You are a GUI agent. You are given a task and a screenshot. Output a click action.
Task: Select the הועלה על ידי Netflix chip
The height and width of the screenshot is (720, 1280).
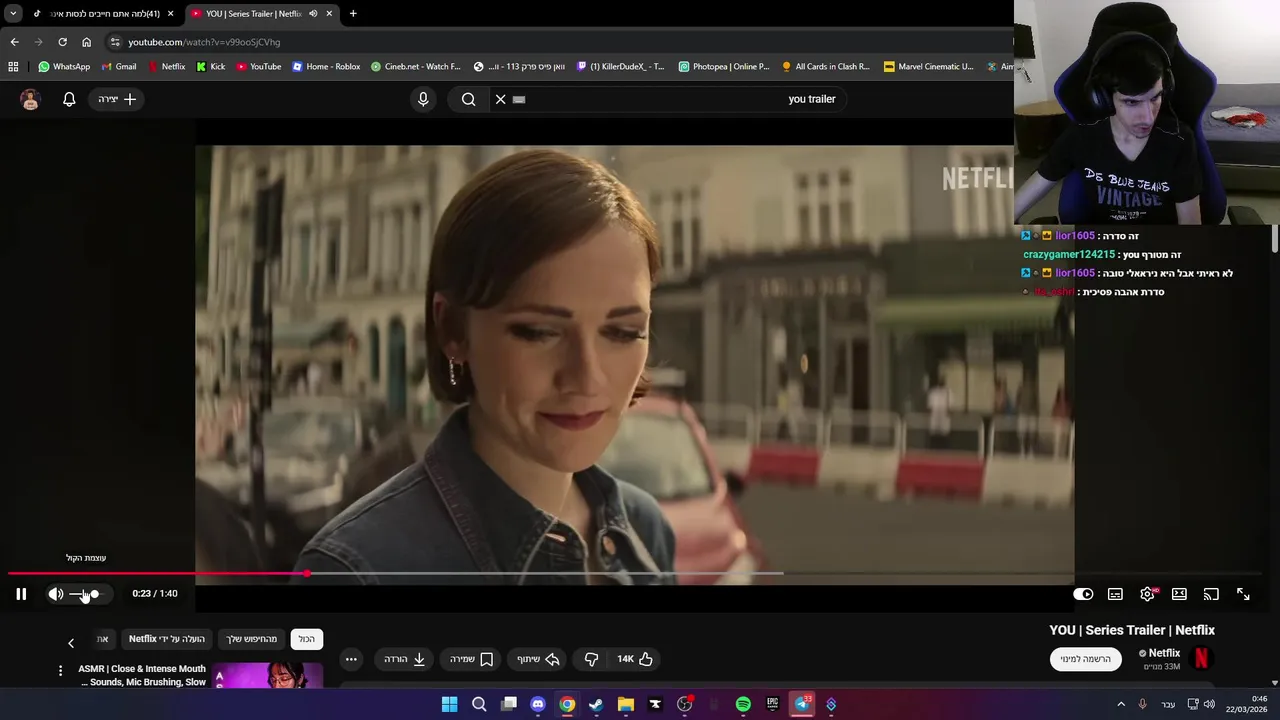[x=167, y=639]
